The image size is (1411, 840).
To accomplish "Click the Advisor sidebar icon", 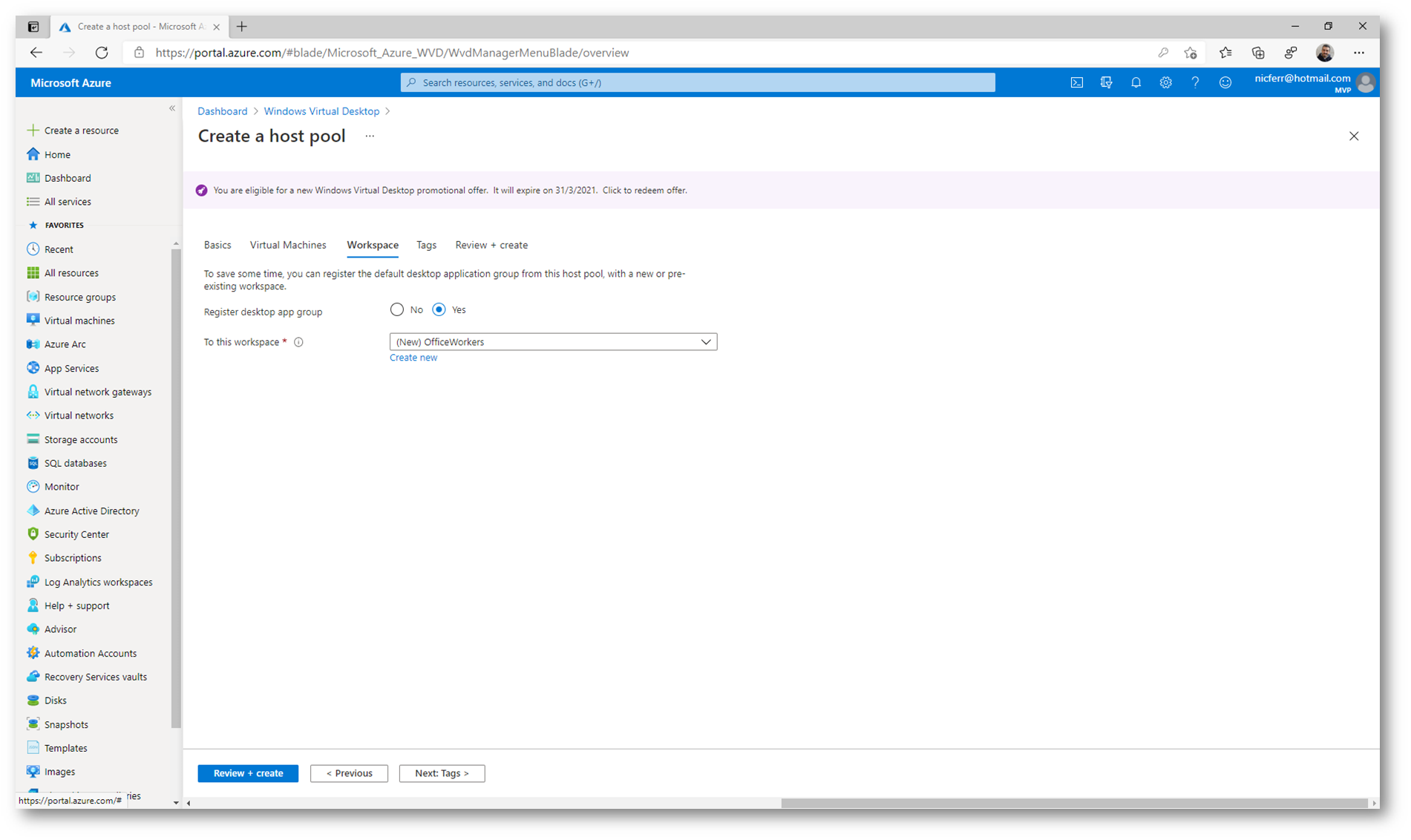I will coord(33,629).
